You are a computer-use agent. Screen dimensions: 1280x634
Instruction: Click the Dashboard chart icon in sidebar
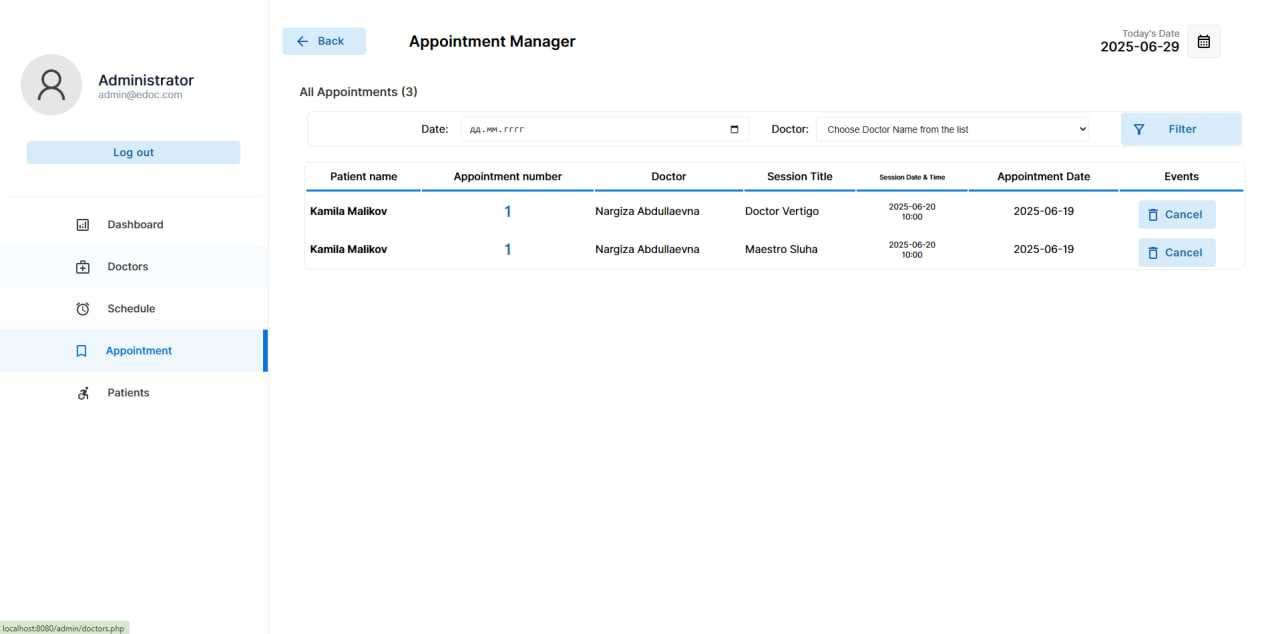[83, 225]
